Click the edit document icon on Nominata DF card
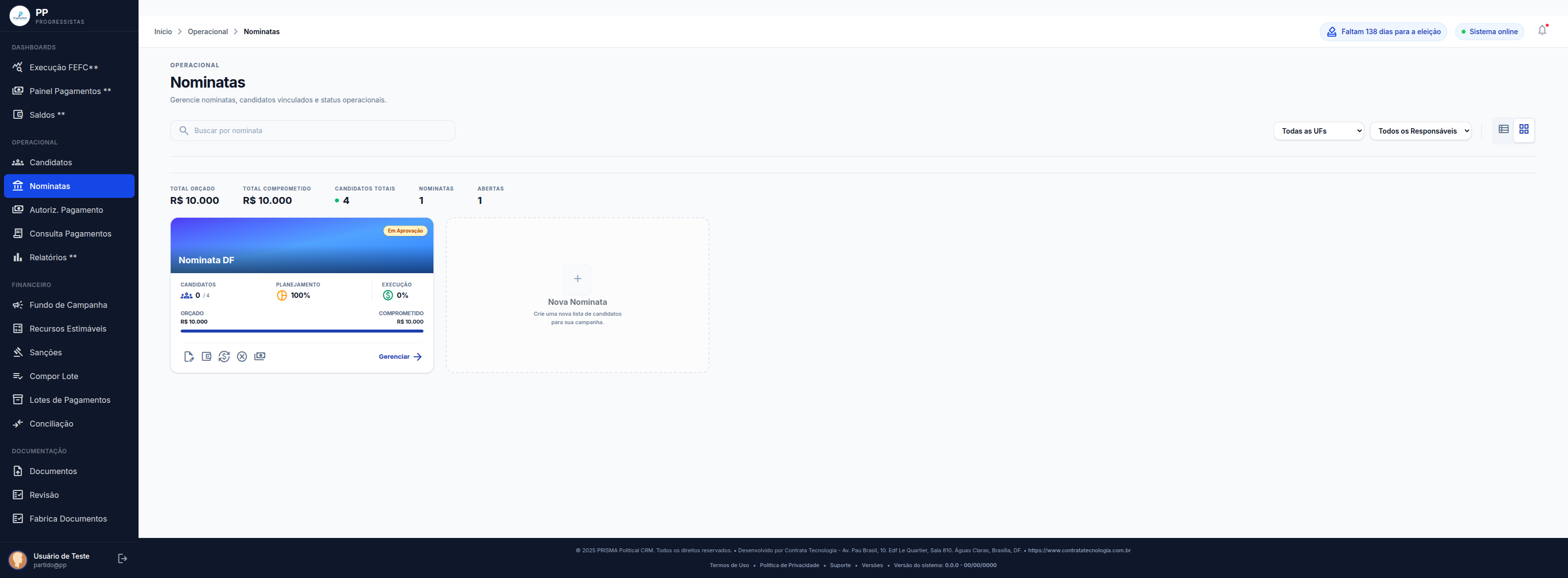Image resolution: width=1568 pixels, height=578 pixels. tap(189, 357)
